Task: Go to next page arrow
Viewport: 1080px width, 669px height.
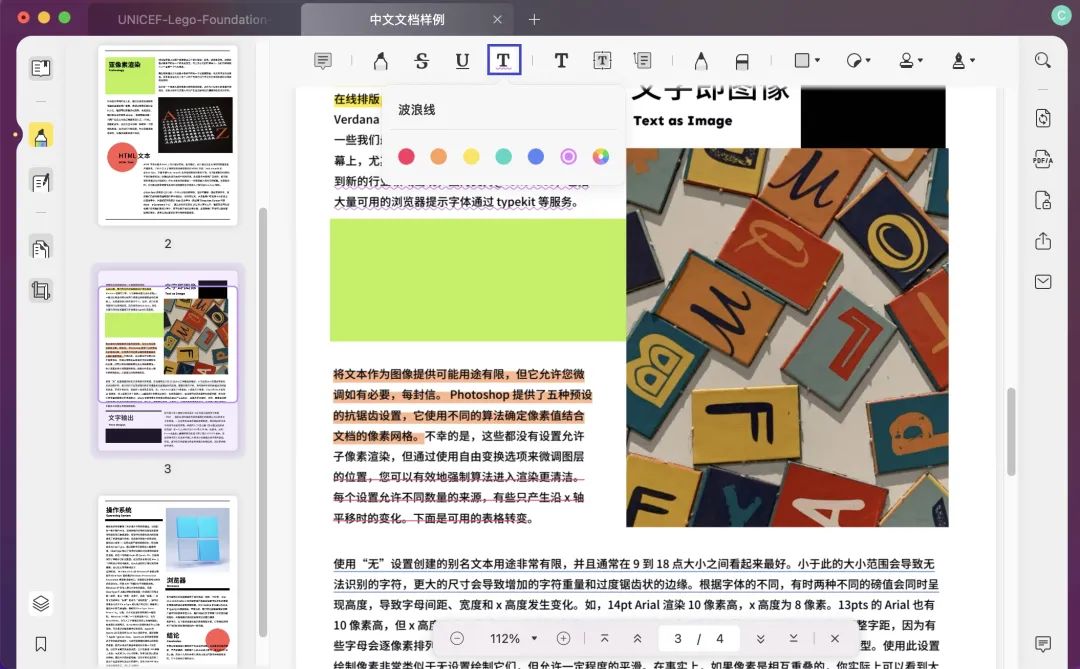Action: (x=760, y=639)
